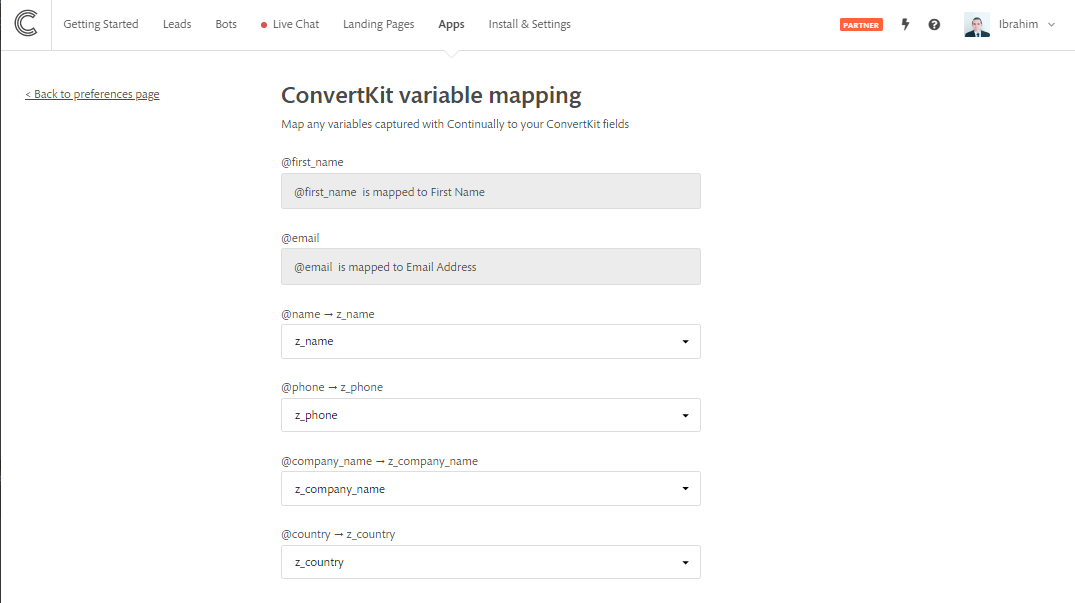Viewport: 1075px width, 603px height.
Task: Click the Ibrahim username text
Action: coord(1018,24)
